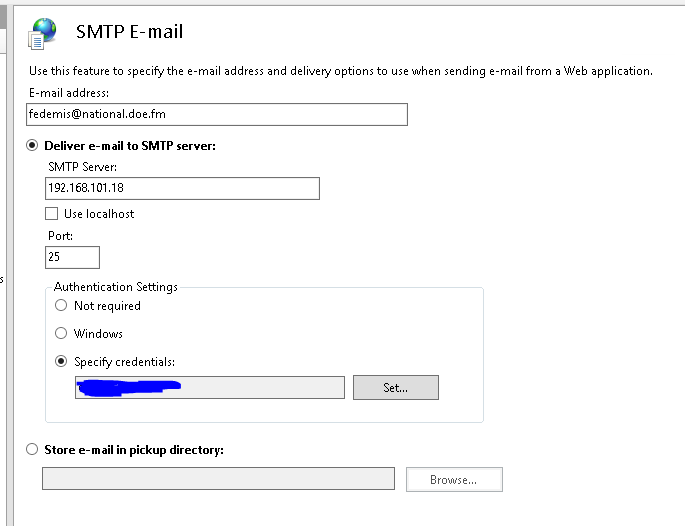
Task: Click the "E-mail address:" label
Action: (x=67, y=93)
